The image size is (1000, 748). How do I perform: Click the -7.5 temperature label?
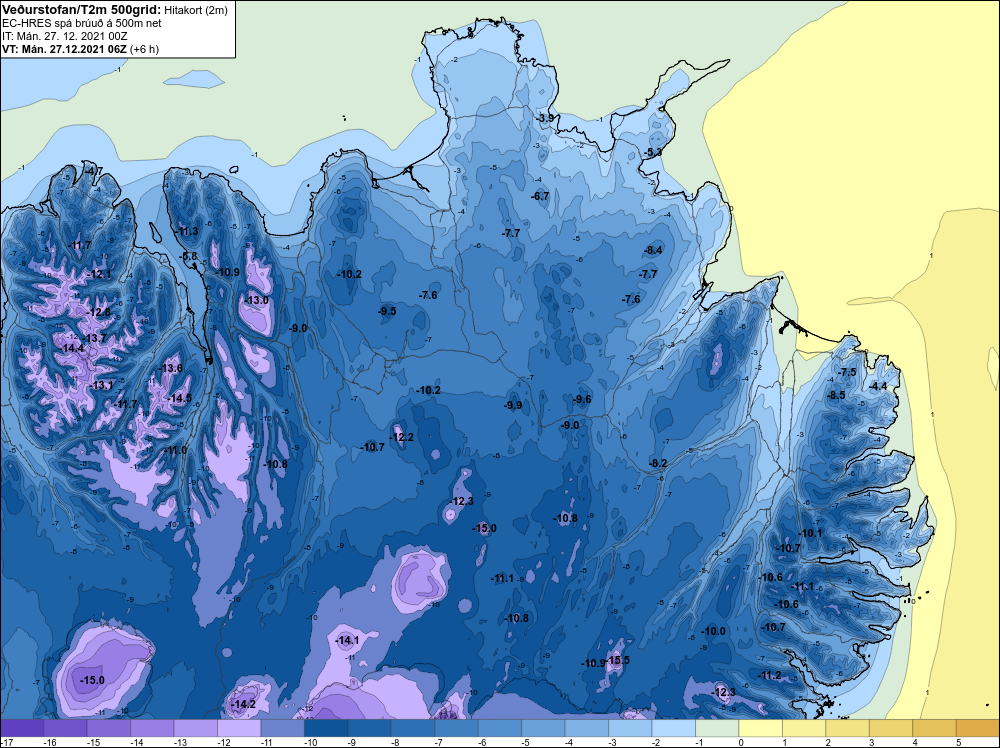coord(848,372)
